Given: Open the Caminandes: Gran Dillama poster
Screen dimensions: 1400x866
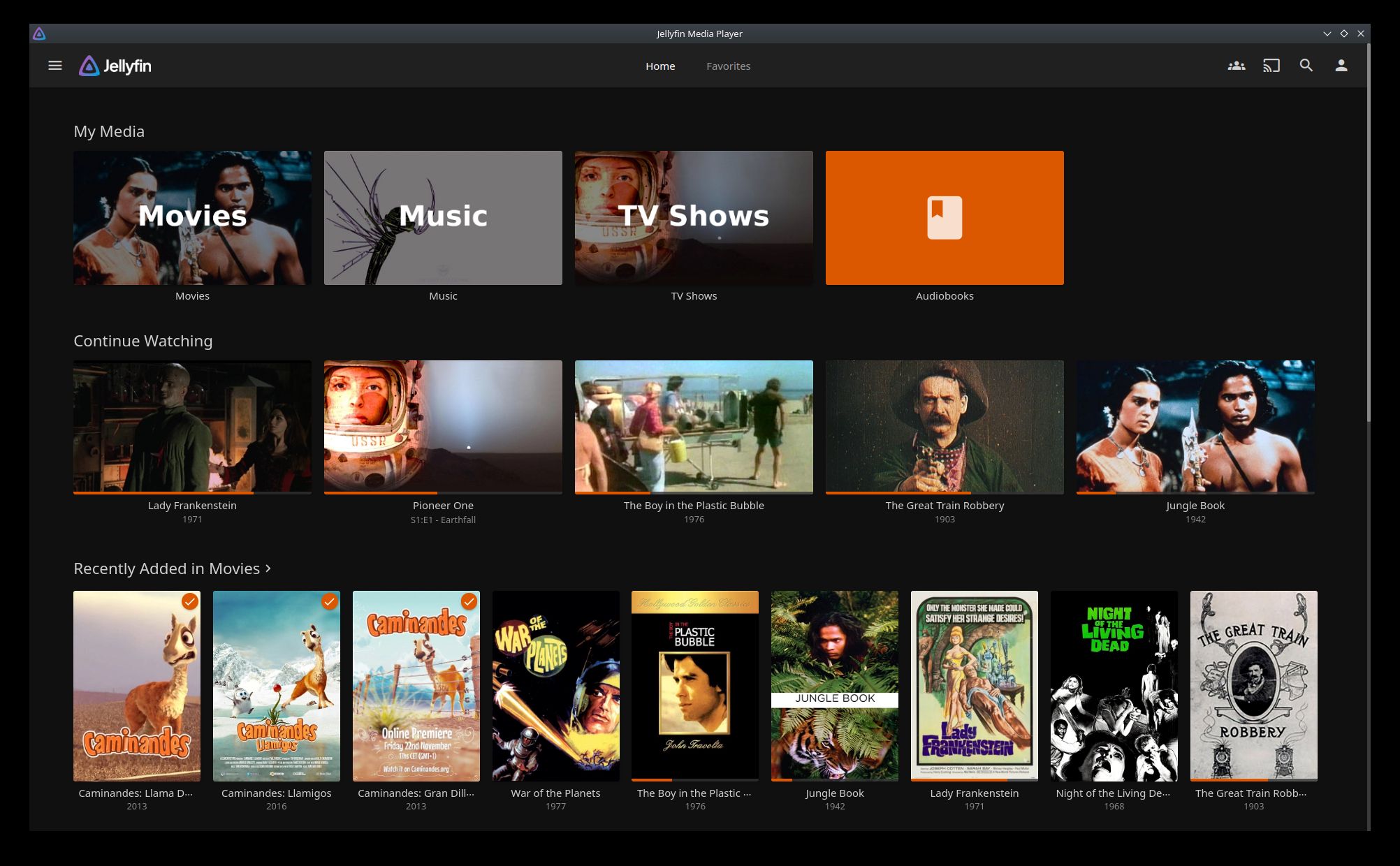Looking at the screenshot, I should (x=416, y=686).
